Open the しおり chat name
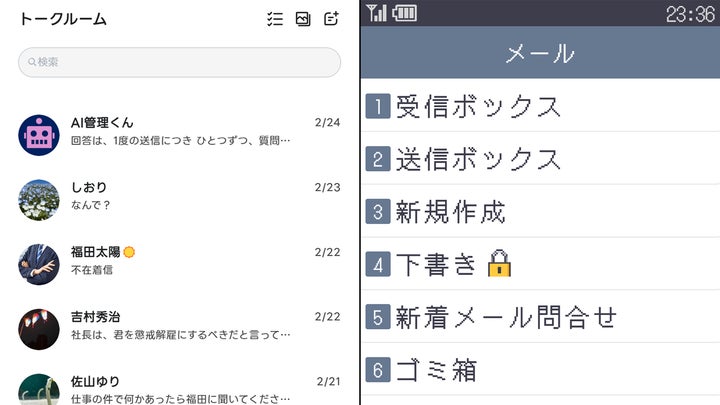This screenshot has width=720, height=405. point(89,187)
